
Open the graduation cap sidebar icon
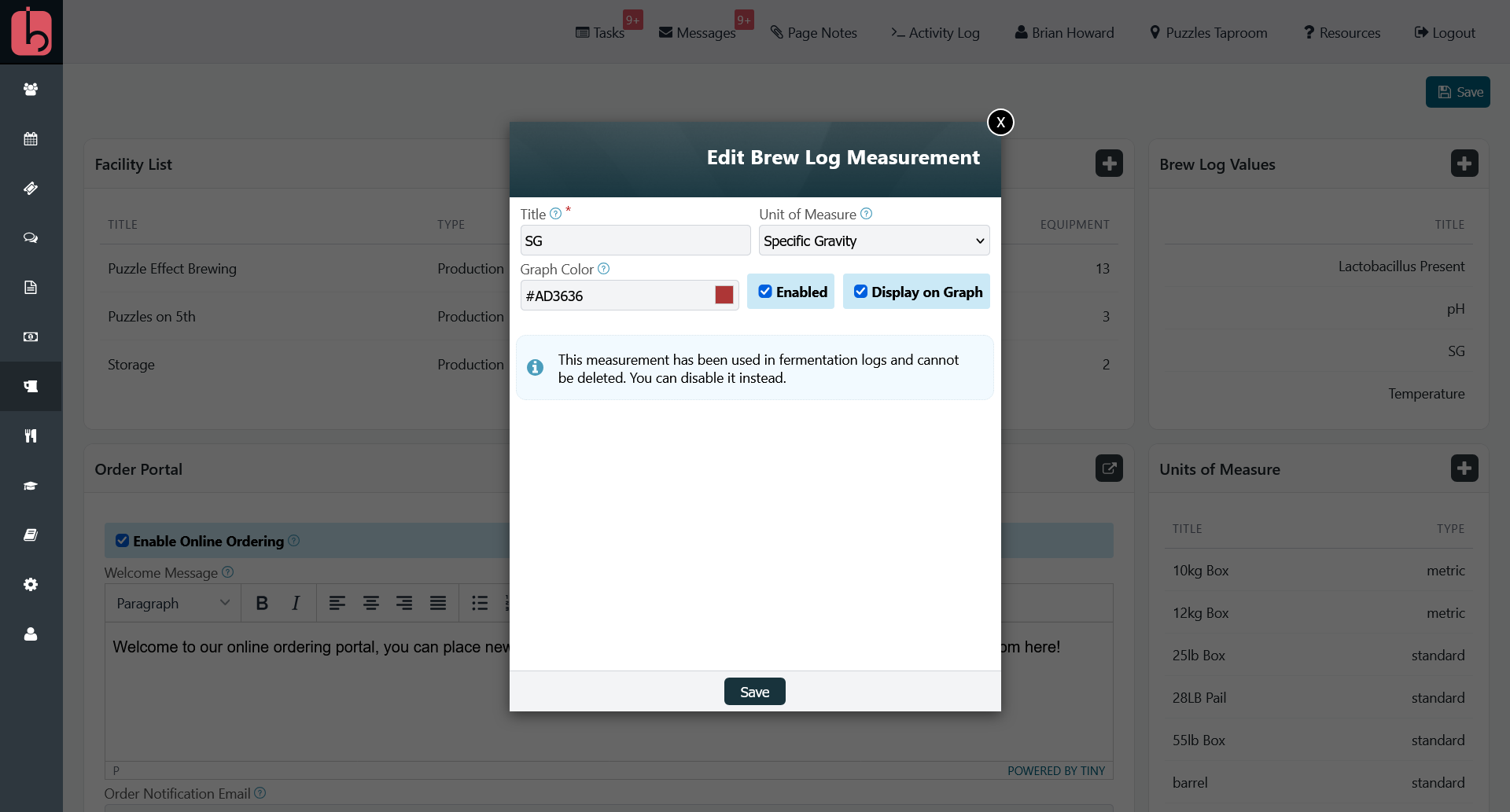click(x=31, y=486)
